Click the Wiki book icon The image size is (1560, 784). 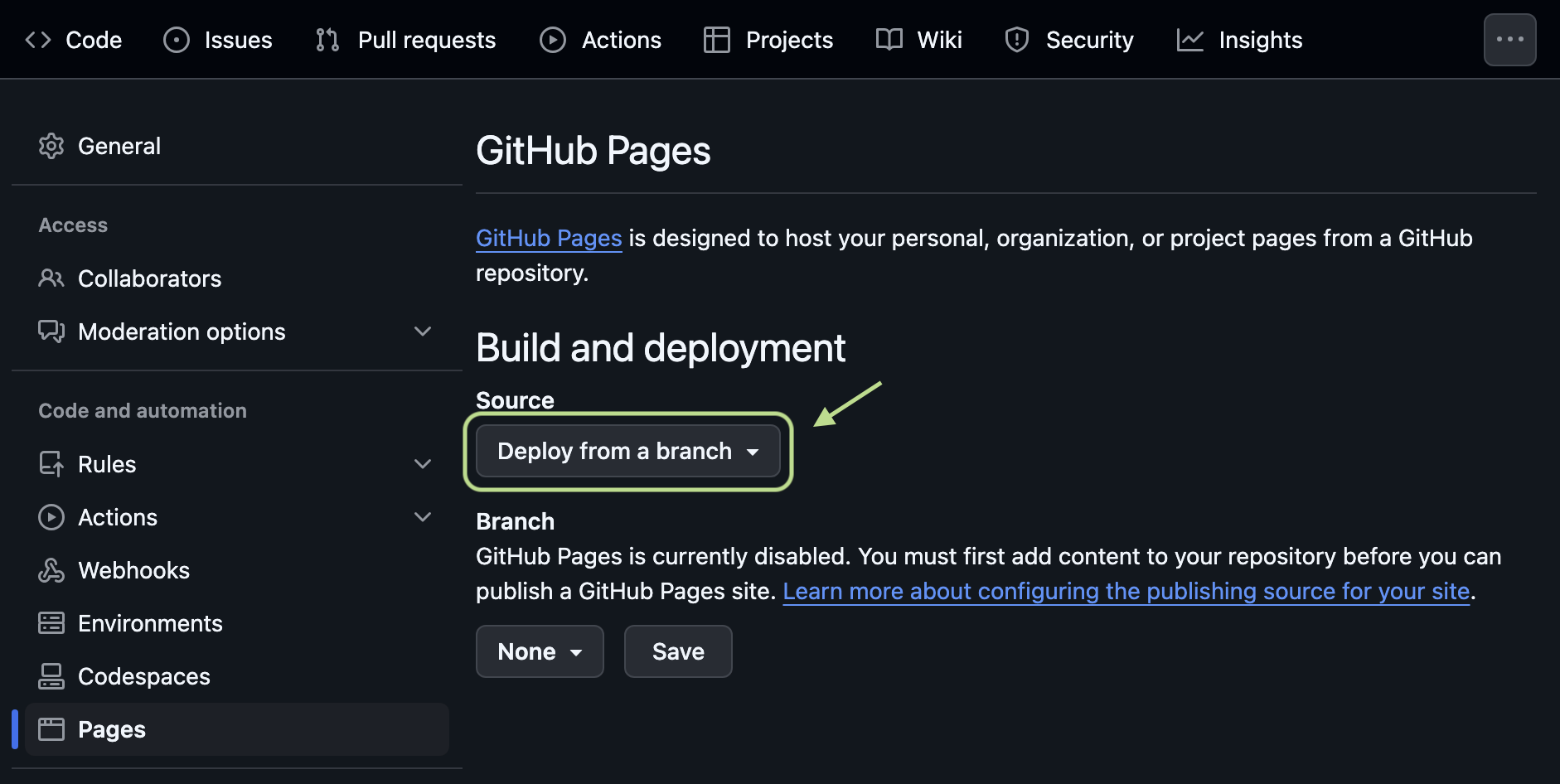[889, 40]
